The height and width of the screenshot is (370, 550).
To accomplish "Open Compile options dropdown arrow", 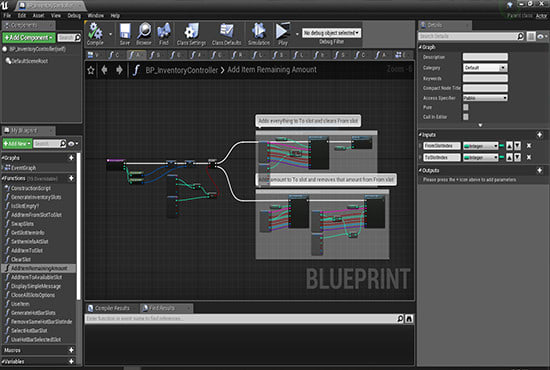I will (x=110, y=34).
